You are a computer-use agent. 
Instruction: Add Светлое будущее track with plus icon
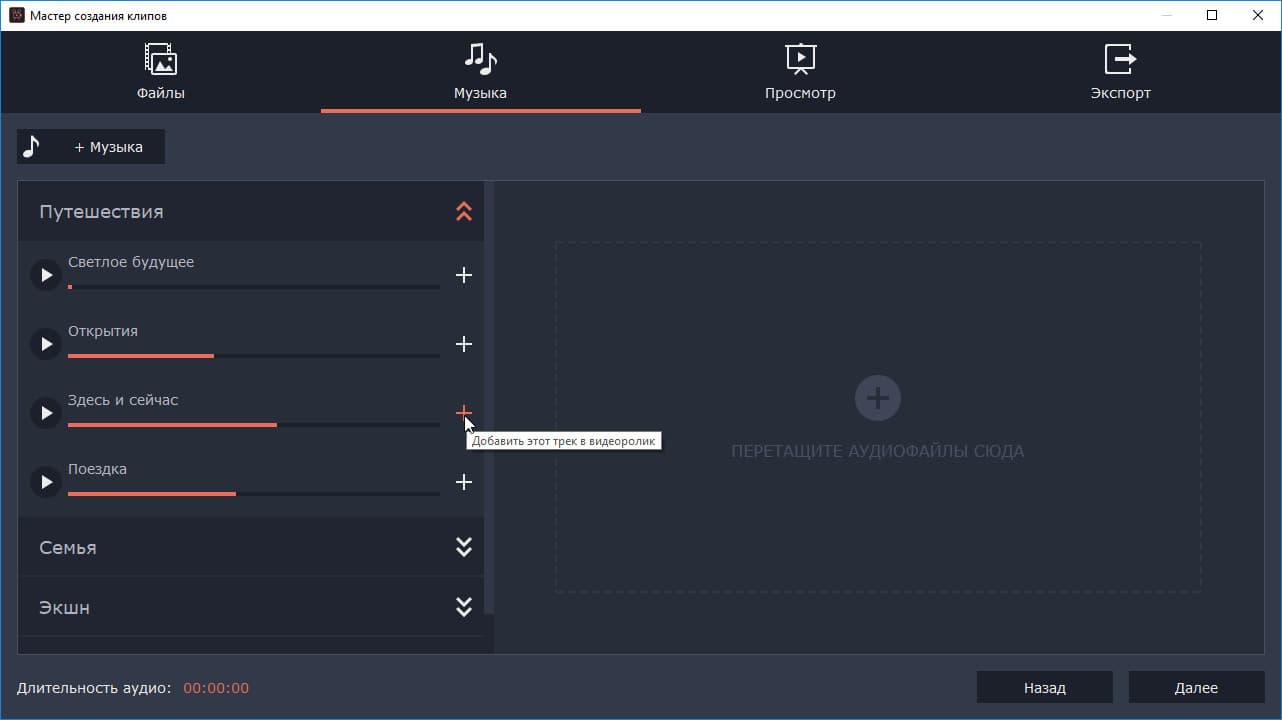click(x=464, y=275)
